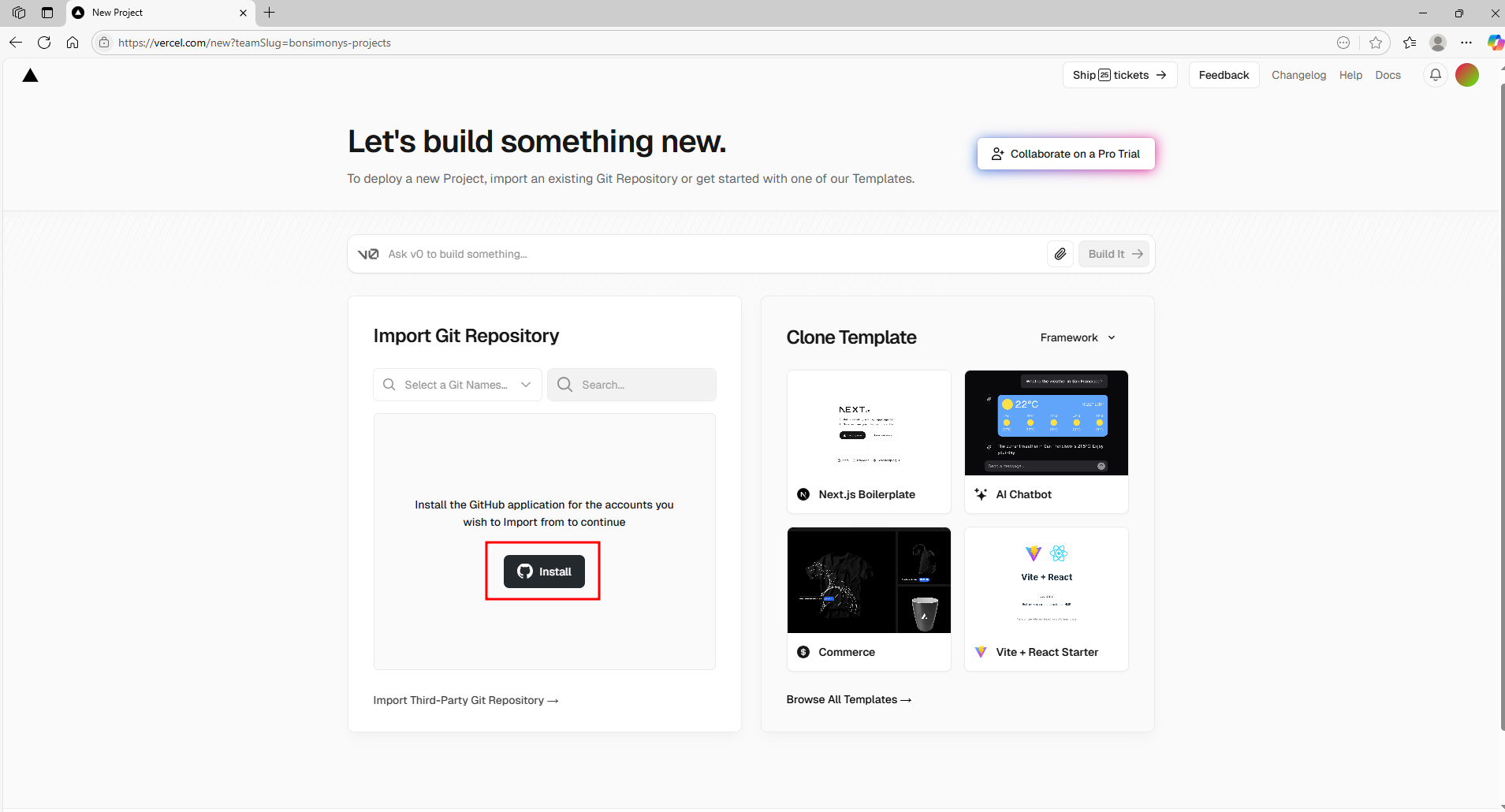
Task: Open the user avatar menu
Action: point(1467,75)
